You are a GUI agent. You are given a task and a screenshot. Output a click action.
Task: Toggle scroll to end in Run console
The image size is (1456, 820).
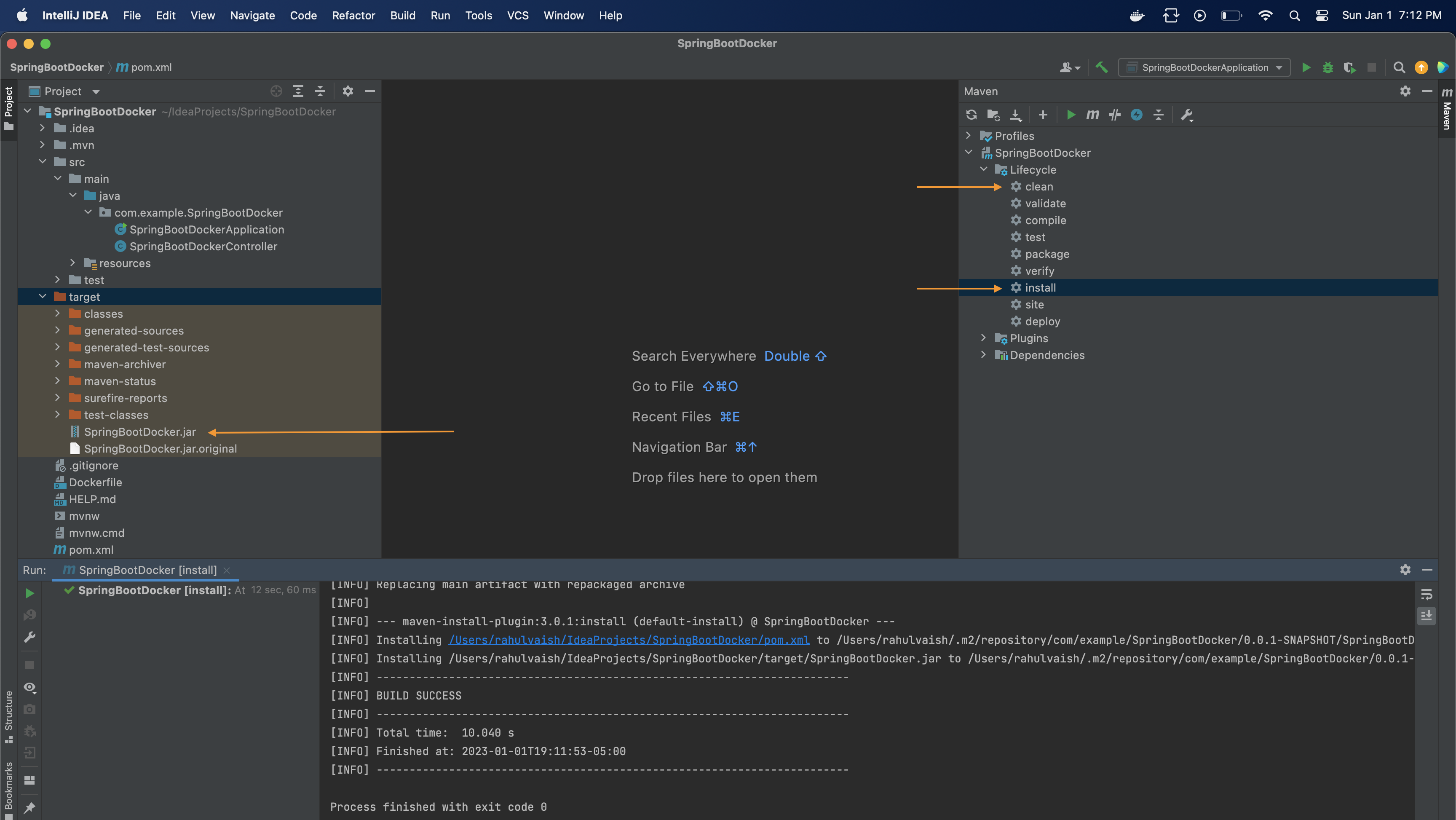(1426, 615)
